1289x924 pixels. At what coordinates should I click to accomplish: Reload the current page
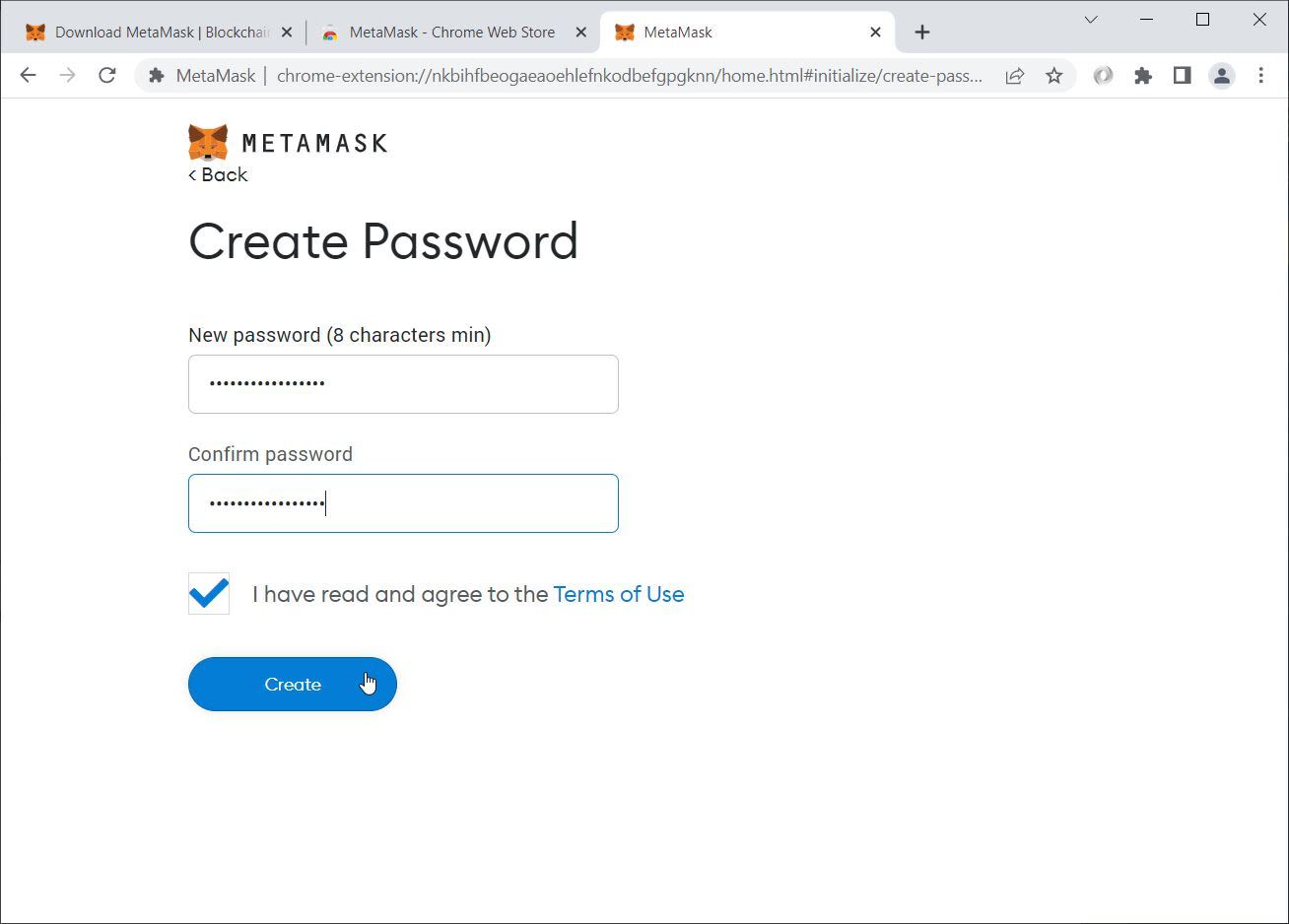107,76
